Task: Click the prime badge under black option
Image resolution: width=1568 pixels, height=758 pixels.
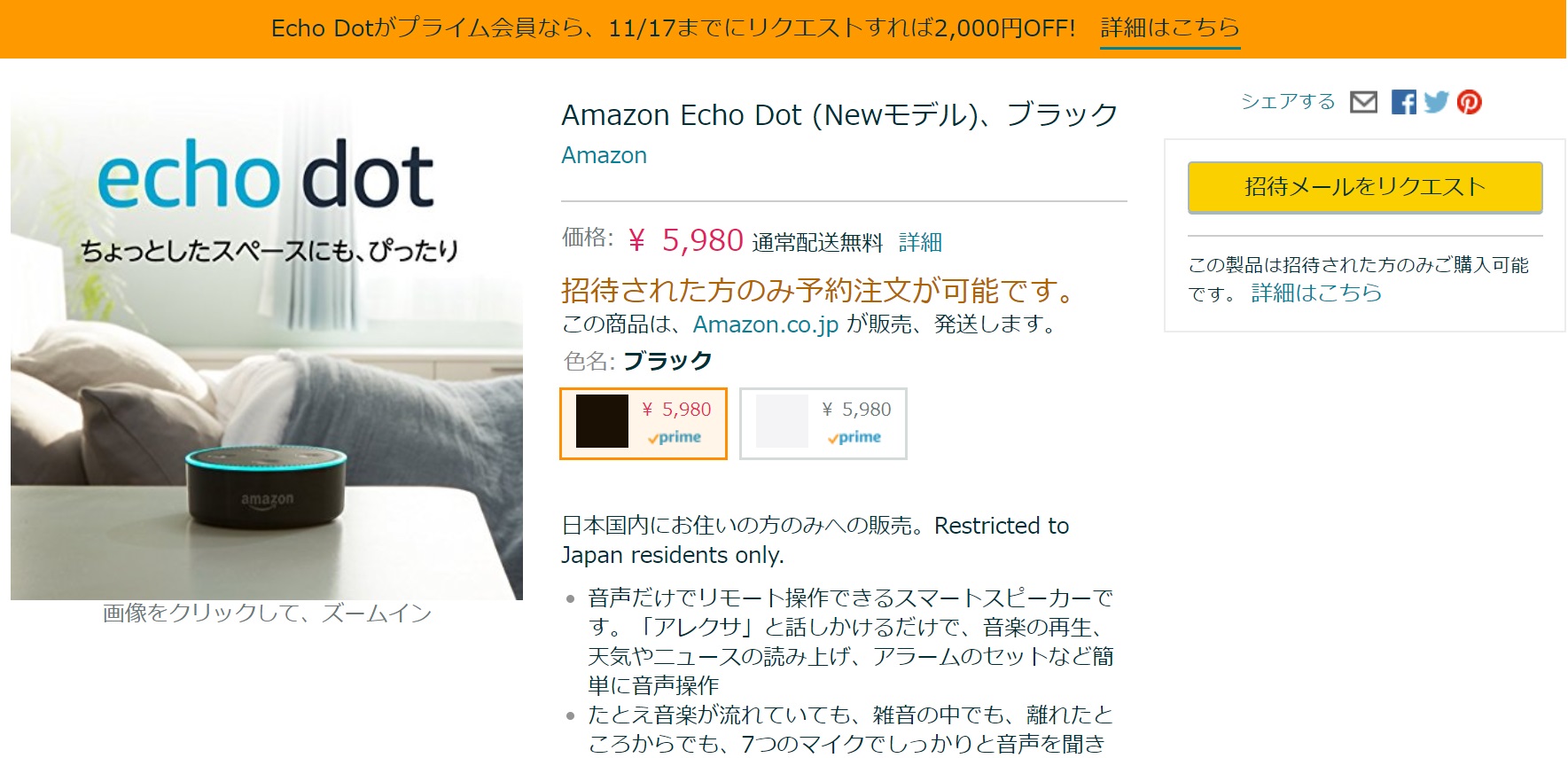Action: [674, 437]
